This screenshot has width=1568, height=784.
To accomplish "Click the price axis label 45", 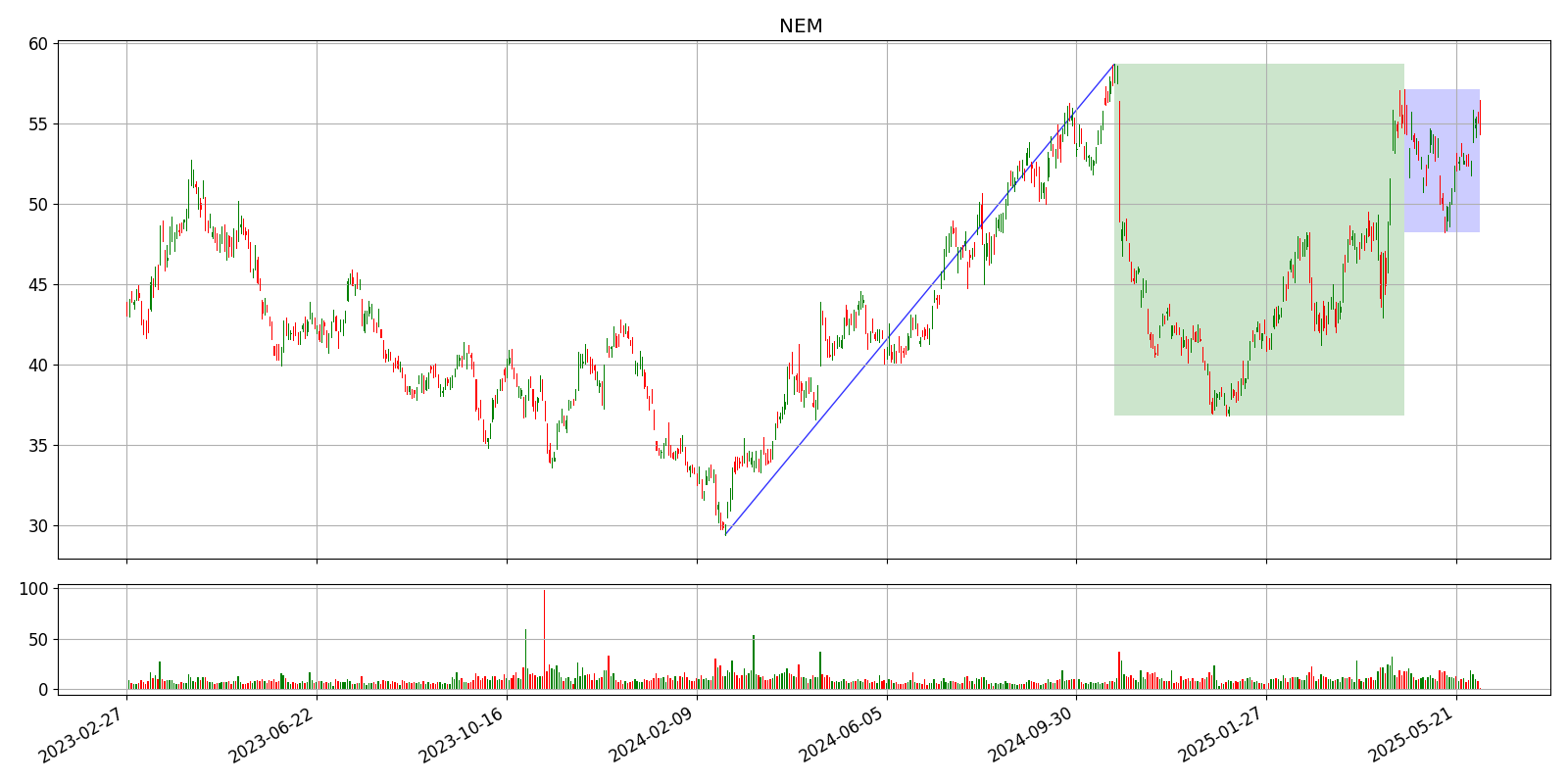I will [38, 285].
